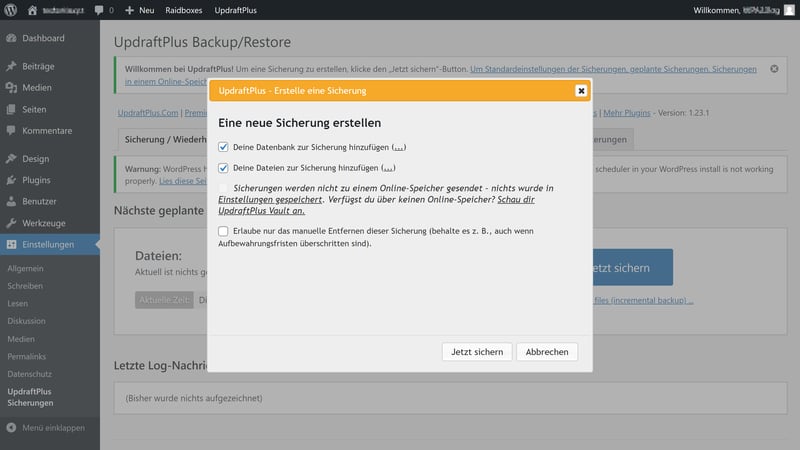Screen dimensions: 800x450
Task: Click the Benutzer user icon
Action: [x=11, y=202]
